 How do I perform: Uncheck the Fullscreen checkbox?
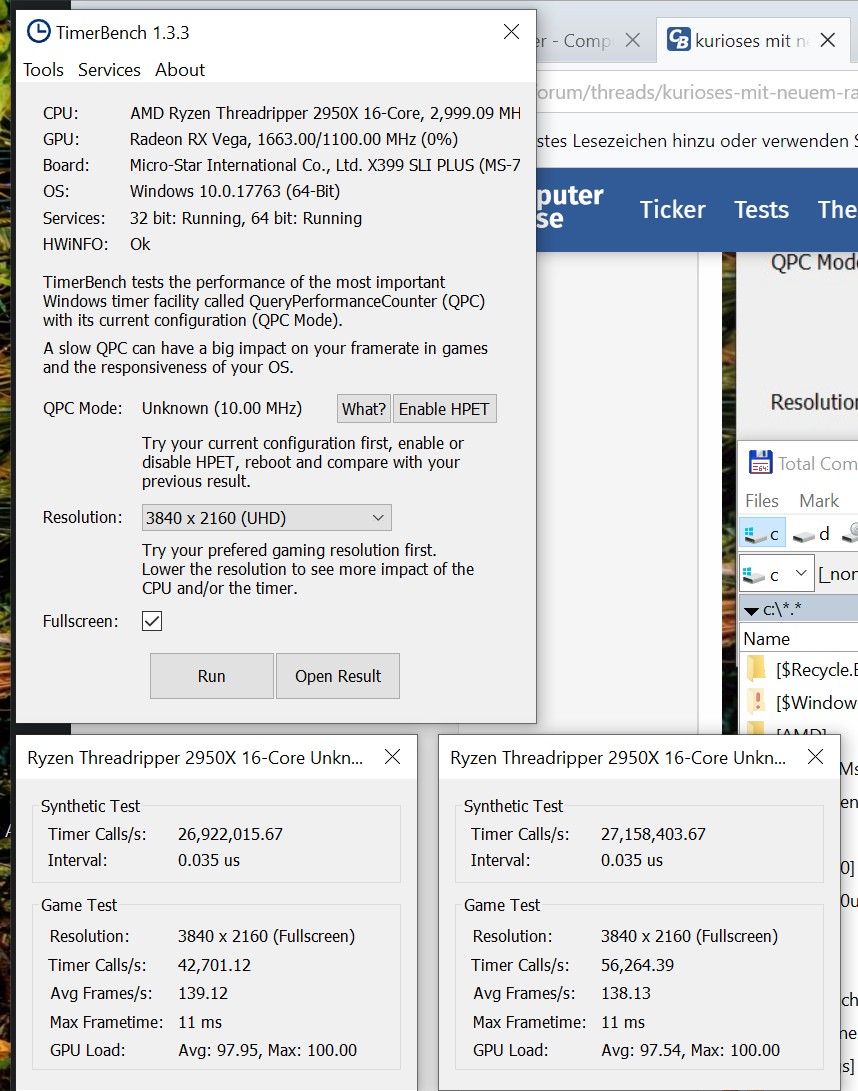(x=152, y=621)
